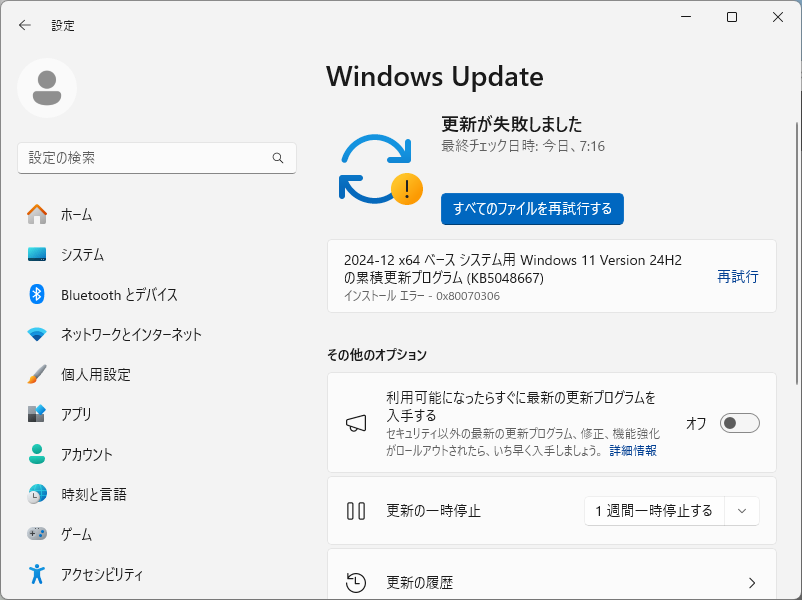Viewport: 802px width, 600px height.
Task: Click the オフ status label
Action: coord(696,424)
